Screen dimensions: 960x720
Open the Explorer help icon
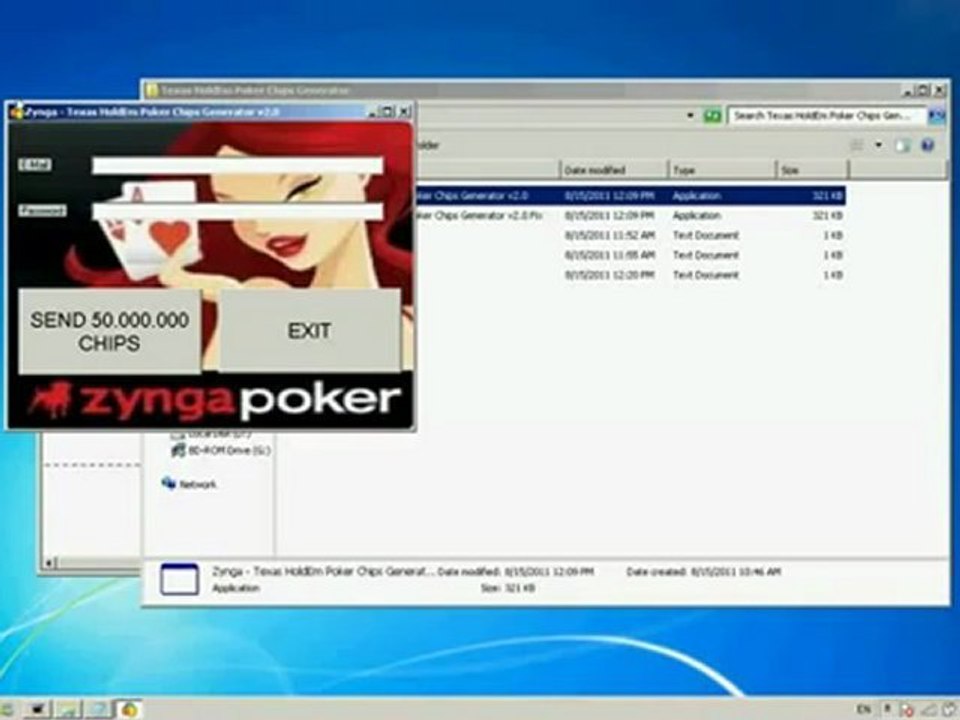click(928, 145)
